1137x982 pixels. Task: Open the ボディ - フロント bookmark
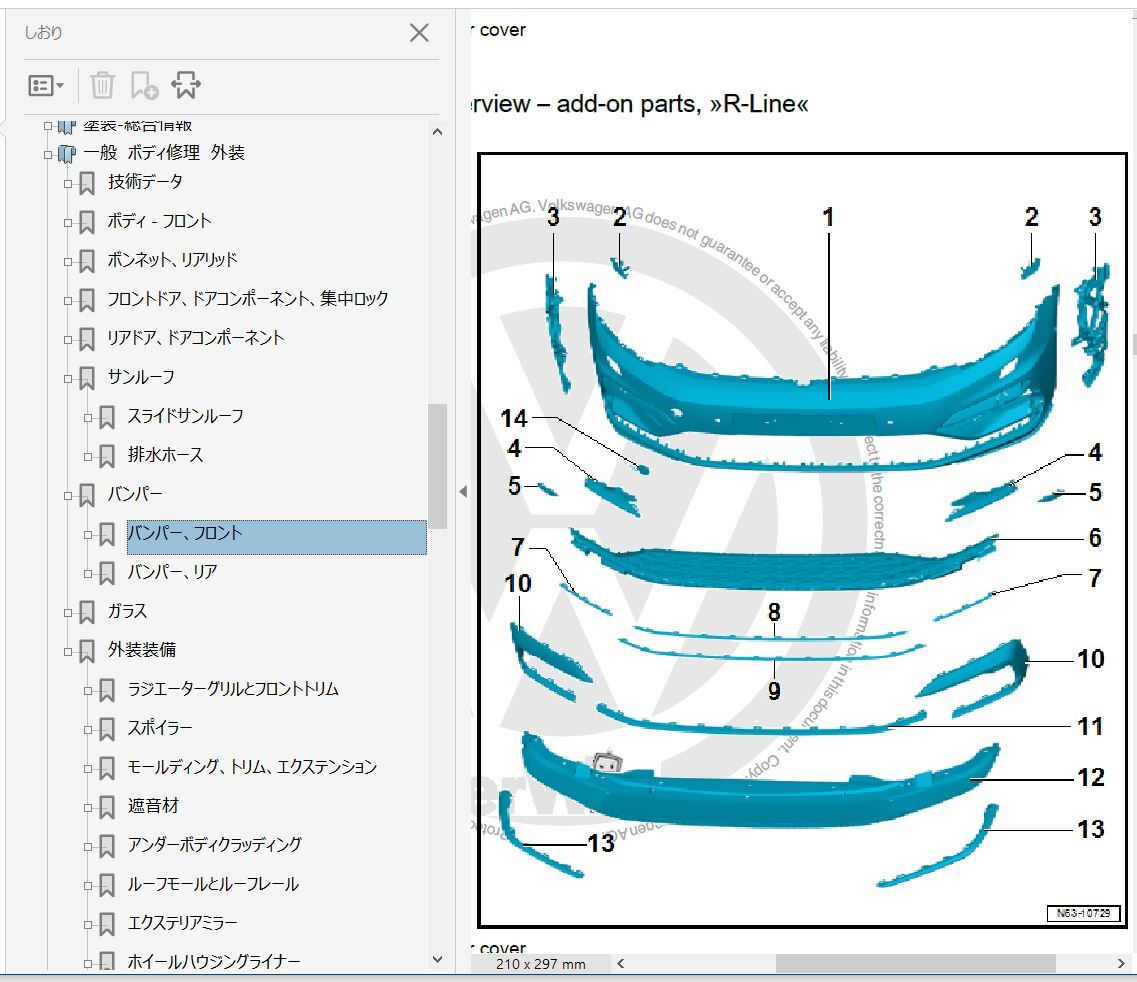pyautogui.click(x=160, y=220)
